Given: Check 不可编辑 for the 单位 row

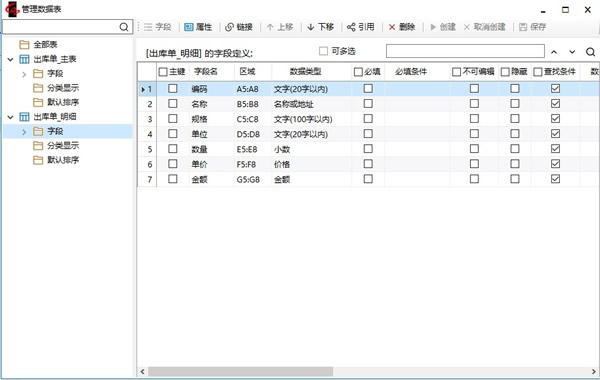Looking at the screenshot, I should (x=474, y=134).
